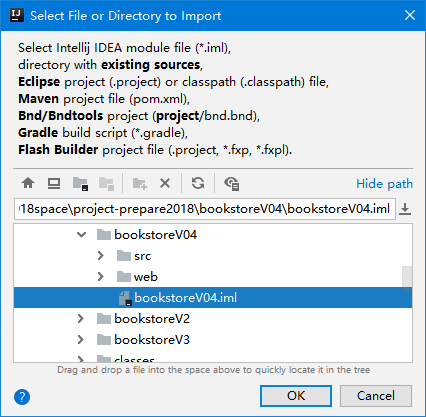The height and width of the screenshot is (417, 426).
Task: Jump to the Desktop directory icon
Action: (54, 183)
